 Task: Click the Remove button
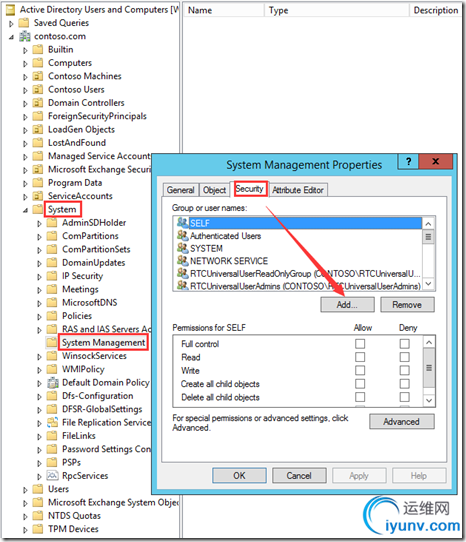[x=407, y=305]
